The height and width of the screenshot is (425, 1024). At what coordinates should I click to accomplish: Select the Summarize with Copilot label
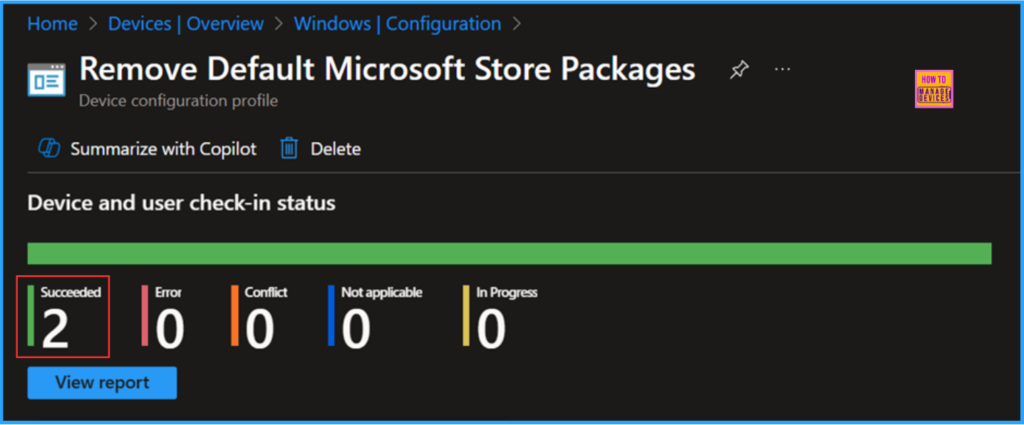point(163,149)
